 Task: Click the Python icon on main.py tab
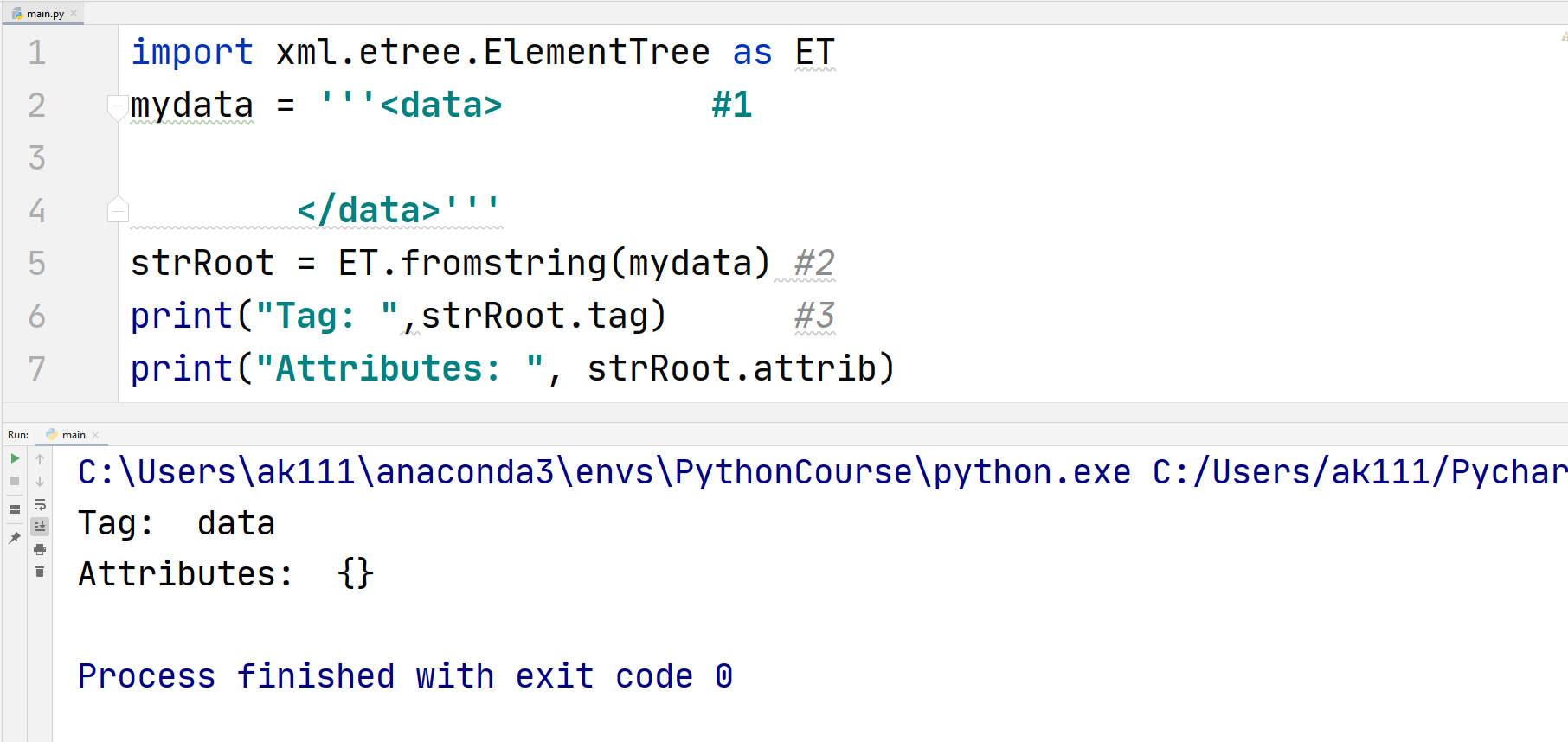click(x=16, y=13)
